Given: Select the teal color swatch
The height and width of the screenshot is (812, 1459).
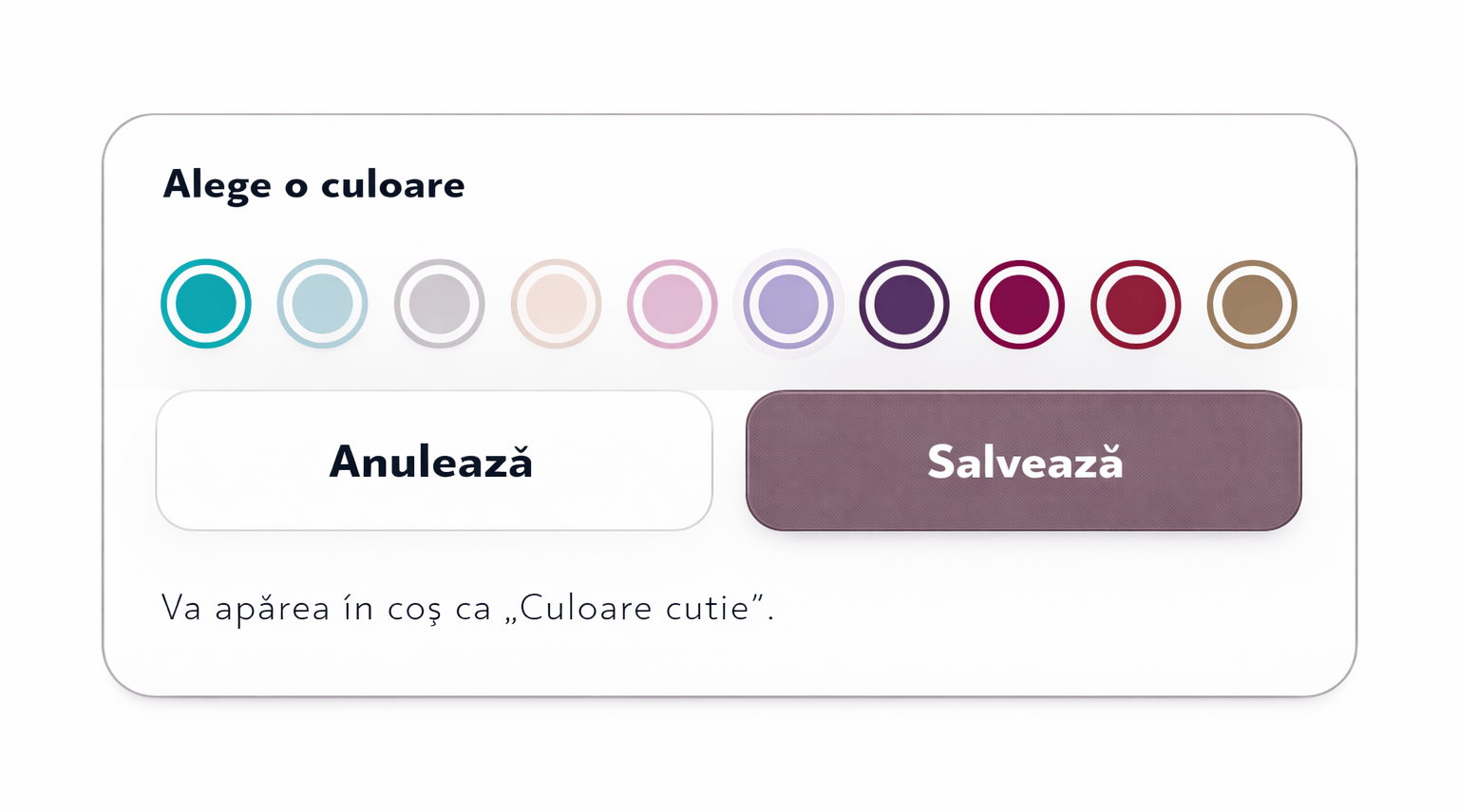Looking at the screenshot, I should 206,304.
